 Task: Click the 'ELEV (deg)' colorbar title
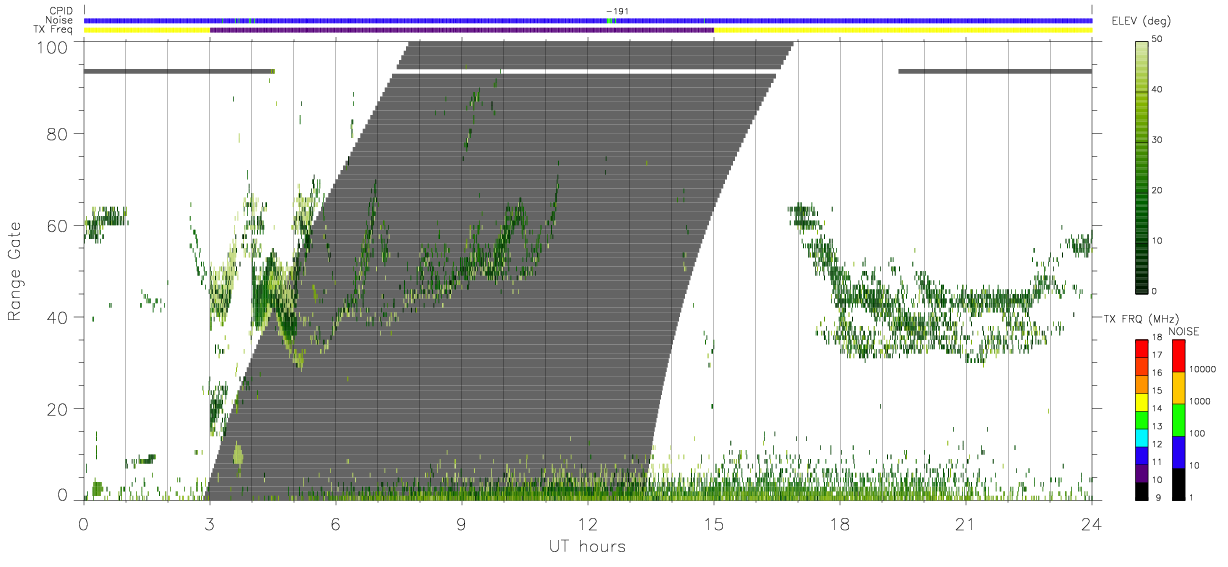(x=1141, y=21)
